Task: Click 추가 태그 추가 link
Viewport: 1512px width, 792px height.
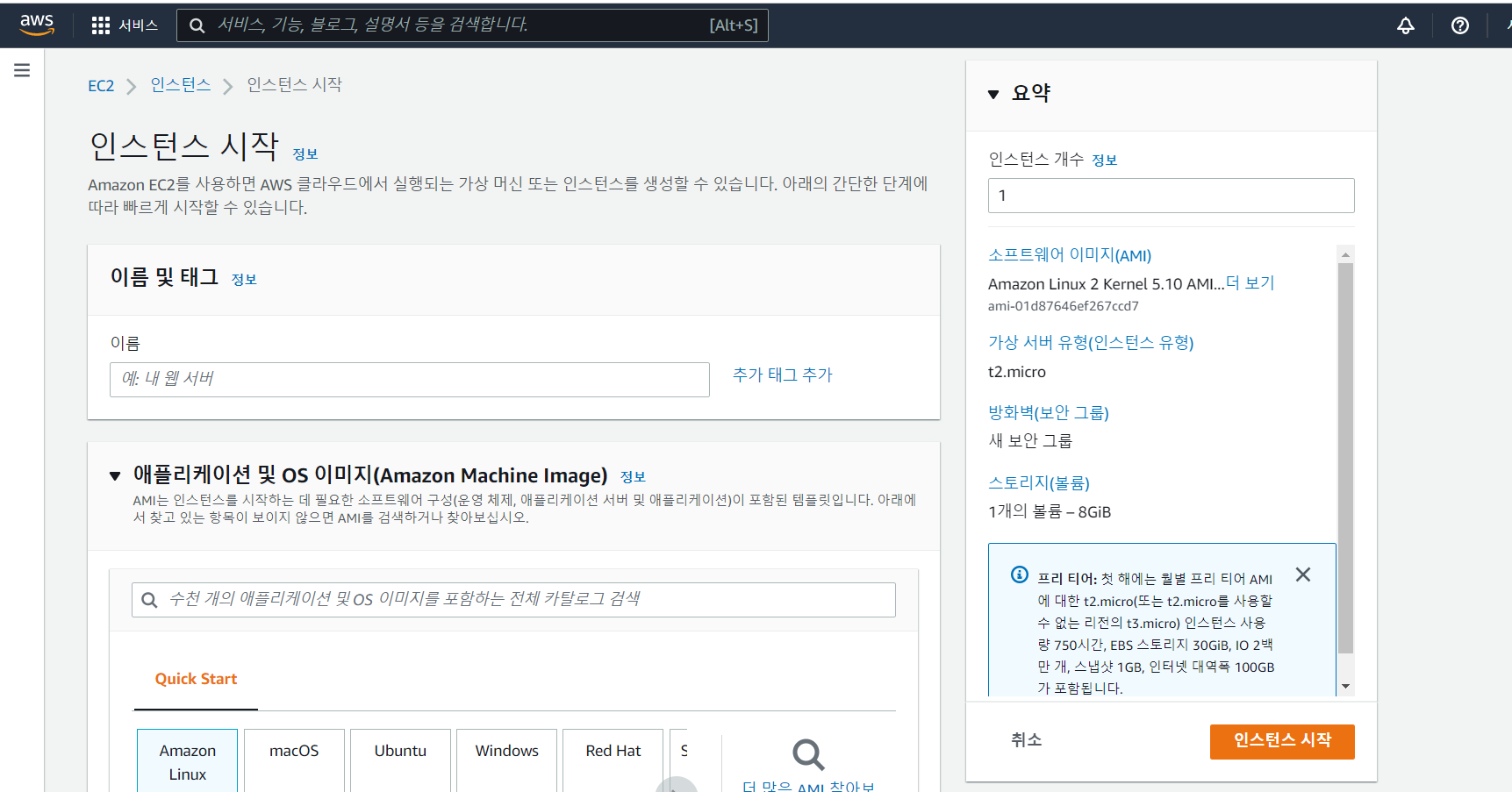Action: (x=783, y=375)
